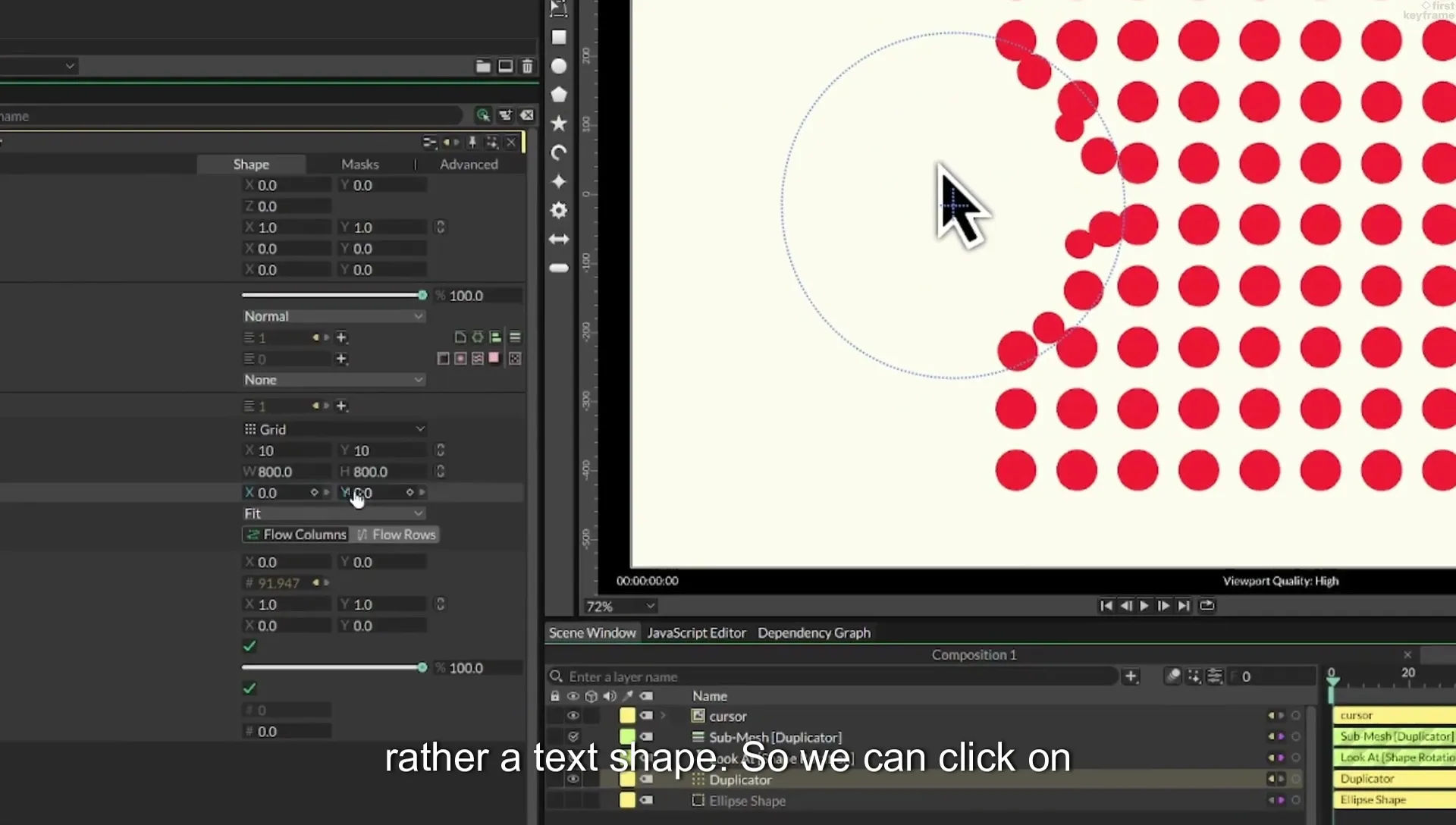Toggle loop playback mode
The image size is (1456, 825).
point(1207,606)
